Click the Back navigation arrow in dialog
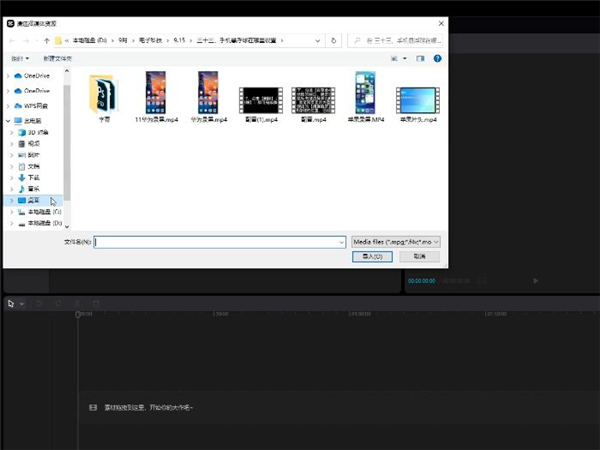Viewport: 600px width, 450px height. pos(12,41)
